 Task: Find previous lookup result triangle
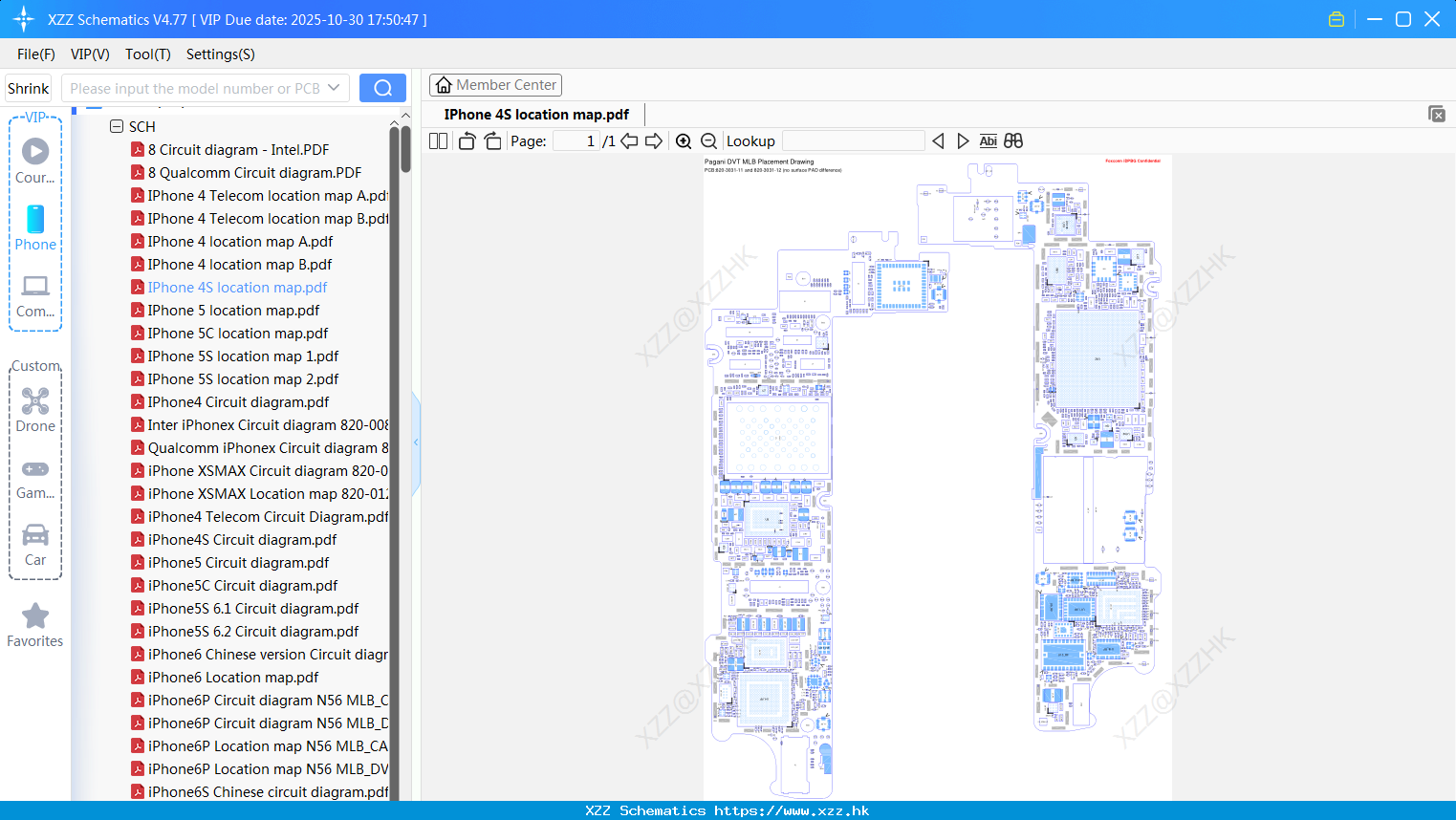pos(938,141)
